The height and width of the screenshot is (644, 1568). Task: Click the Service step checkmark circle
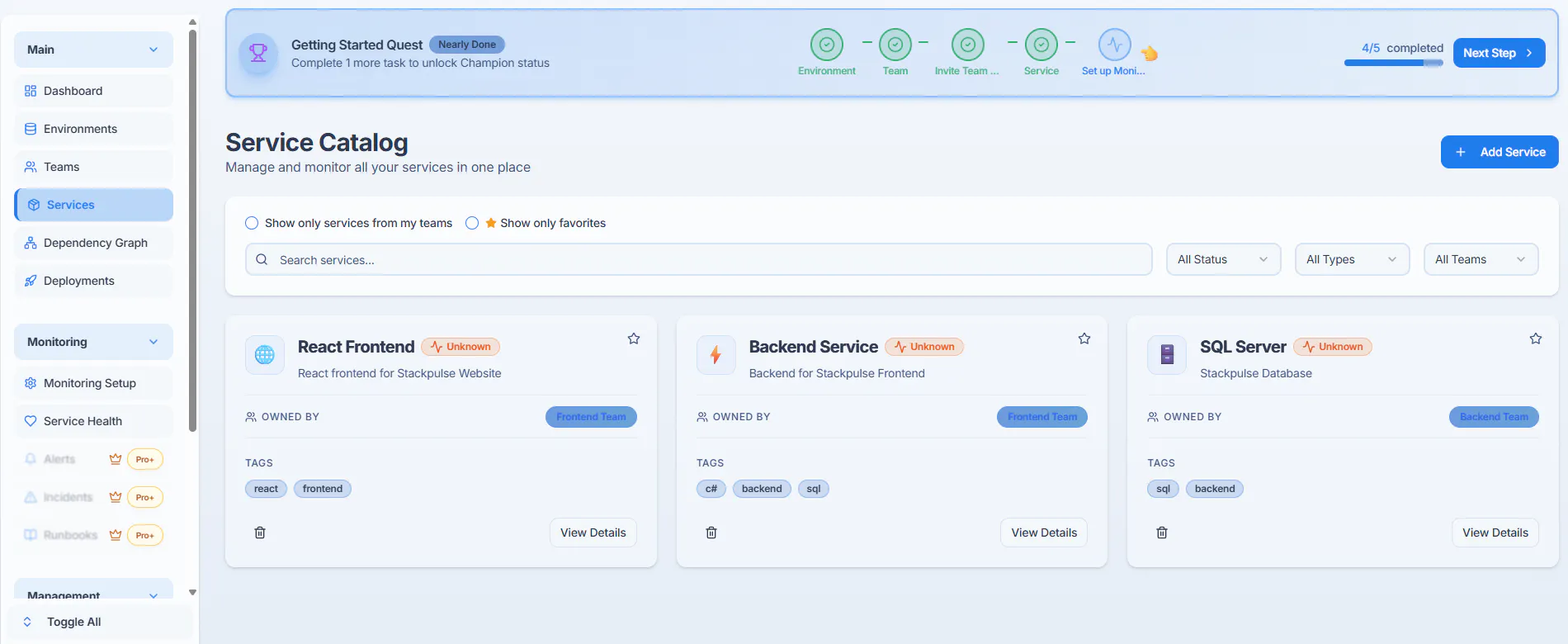[1041, 45]
